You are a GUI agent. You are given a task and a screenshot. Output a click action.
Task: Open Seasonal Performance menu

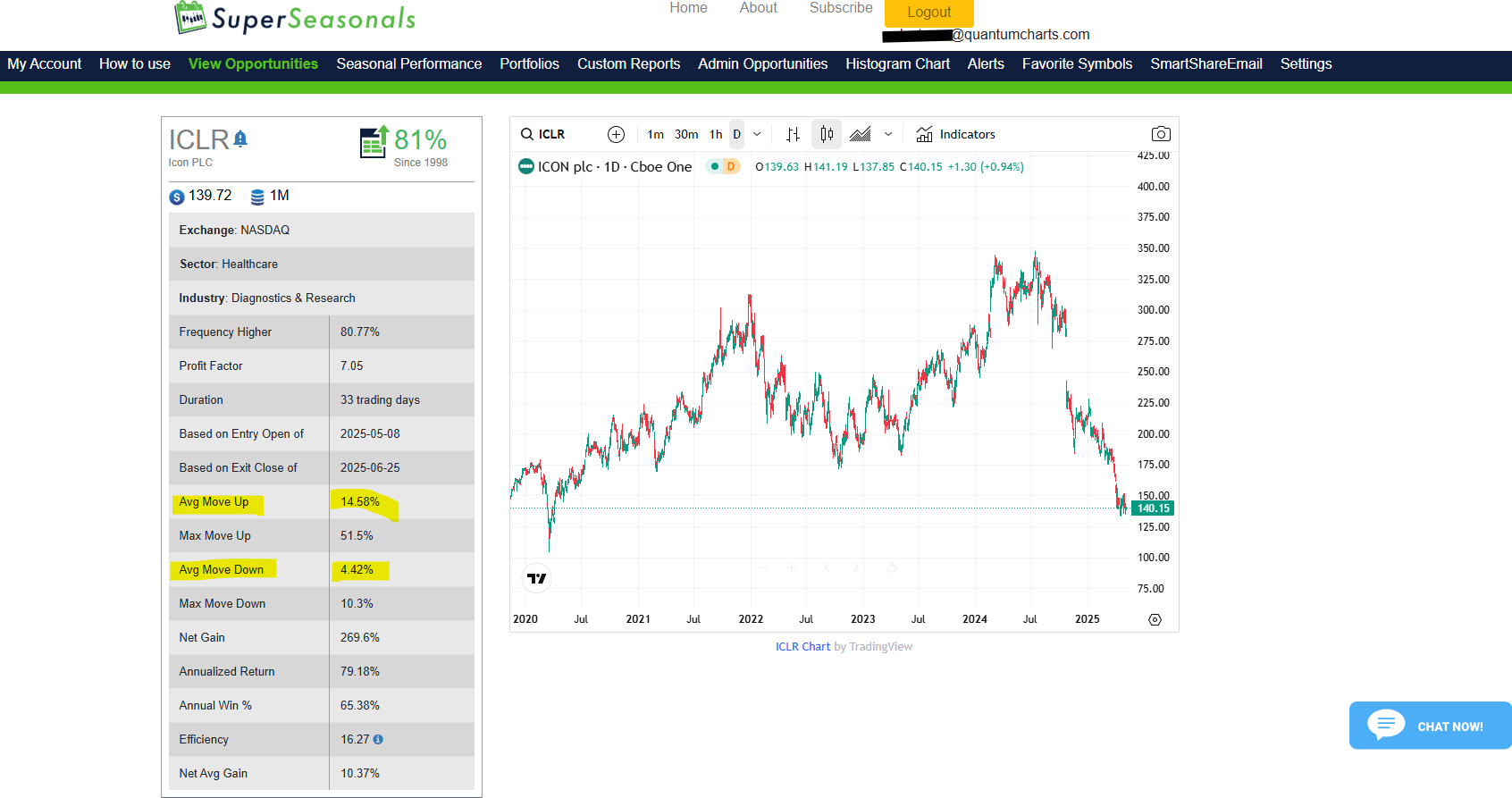(x=409, y=63)
